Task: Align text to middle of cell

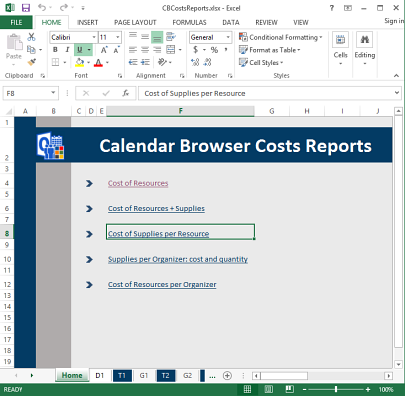Action: coord(145,37)
